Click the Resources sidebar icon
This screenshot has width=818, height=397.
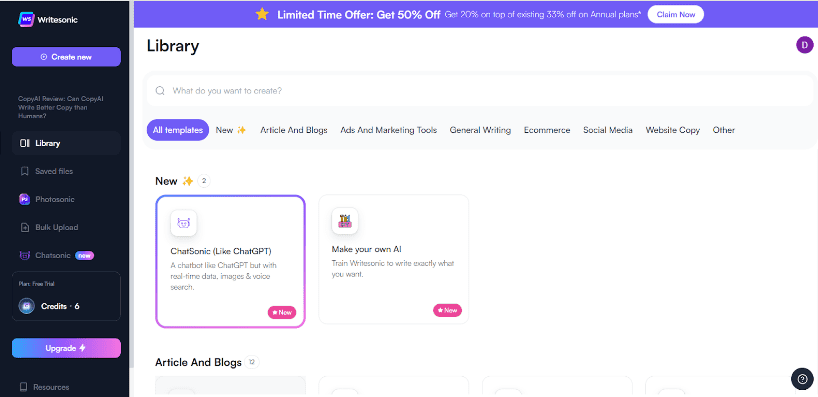23,387
